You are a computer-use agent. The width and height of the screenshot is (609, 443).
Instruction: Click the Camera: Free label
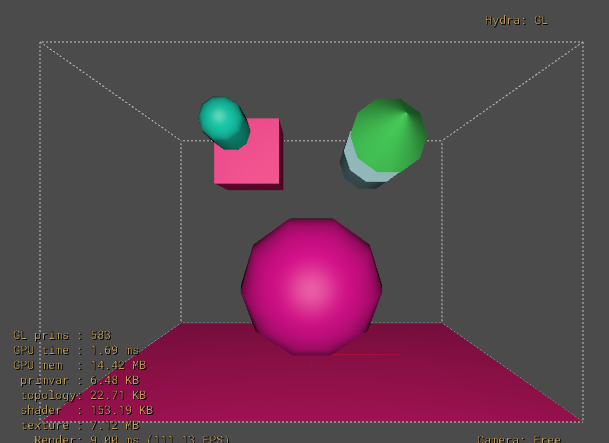click(518, 438)
